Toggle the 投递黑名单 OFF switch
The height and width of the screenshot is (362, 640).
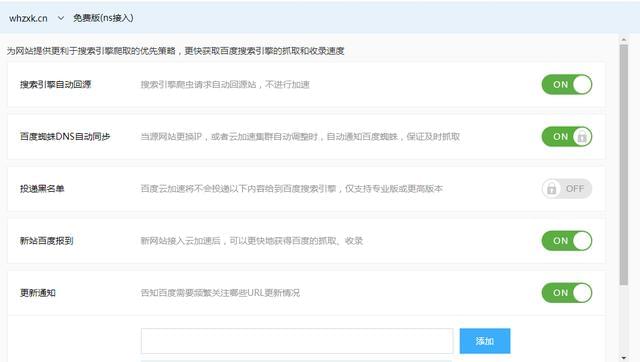567,189
